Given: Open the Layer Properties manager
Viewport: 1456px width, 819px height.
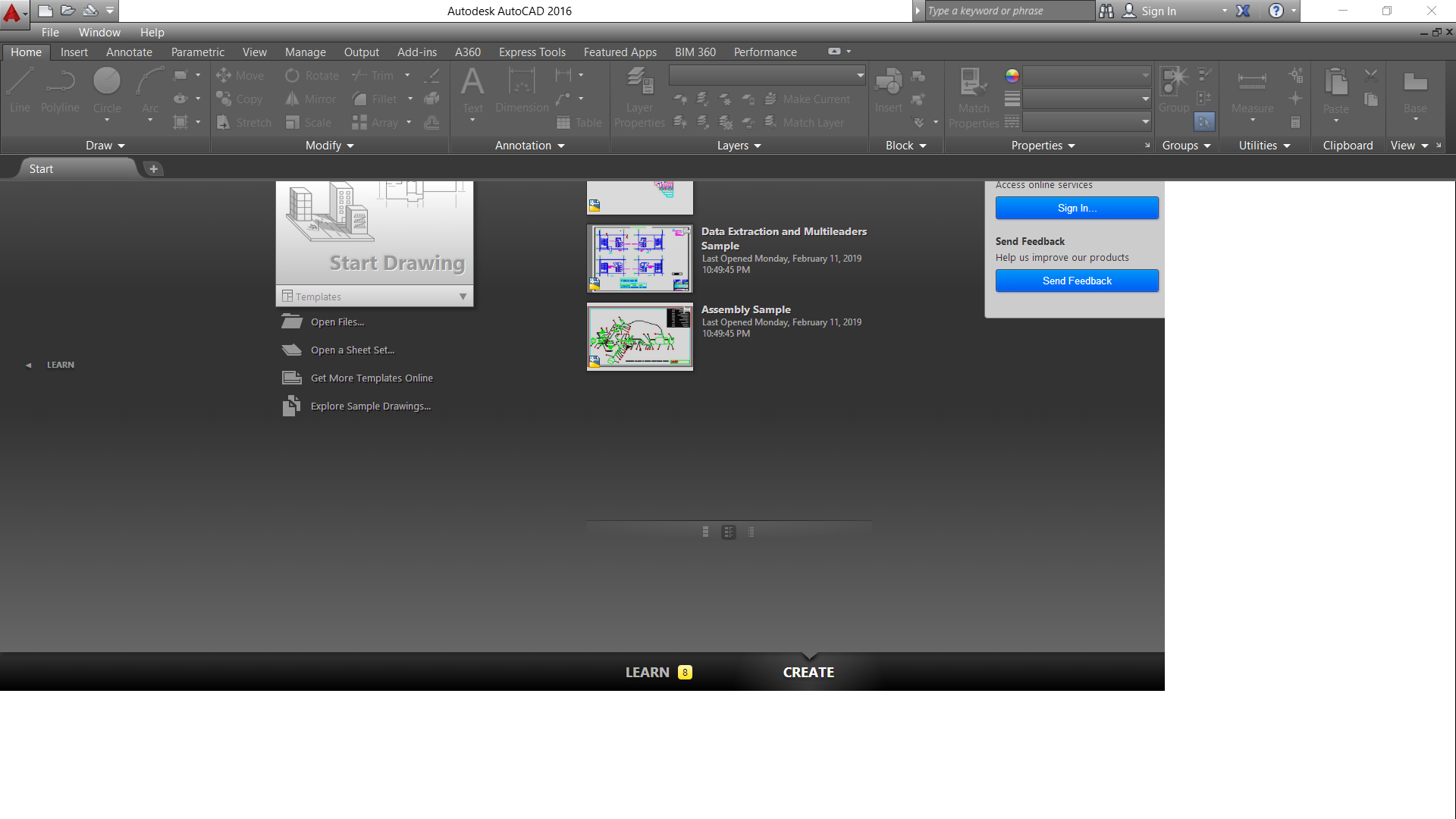Looking at the screenshot, I should (x=639, y=89).
